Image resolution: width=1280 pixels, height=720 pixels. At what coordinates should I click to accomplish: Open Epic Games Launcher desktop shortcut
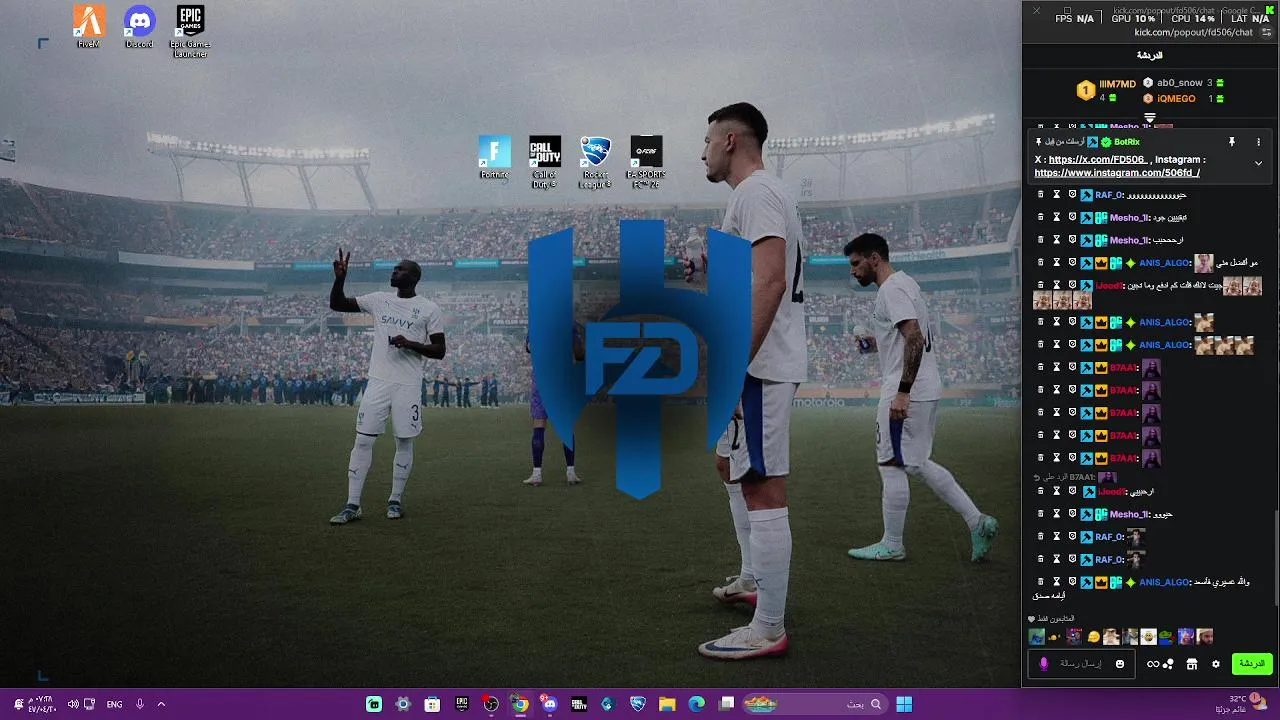(190, 31)
